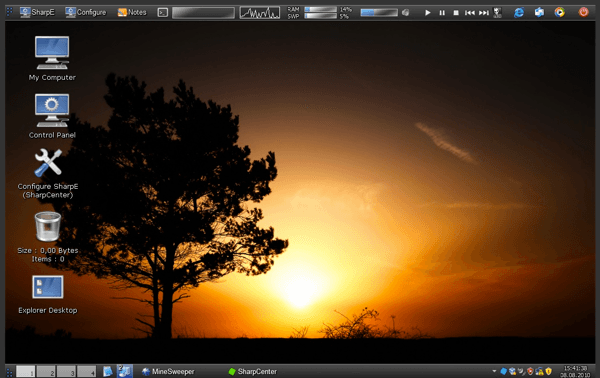
Task: Click the red power shutdown icon
Action: (583, 12)
